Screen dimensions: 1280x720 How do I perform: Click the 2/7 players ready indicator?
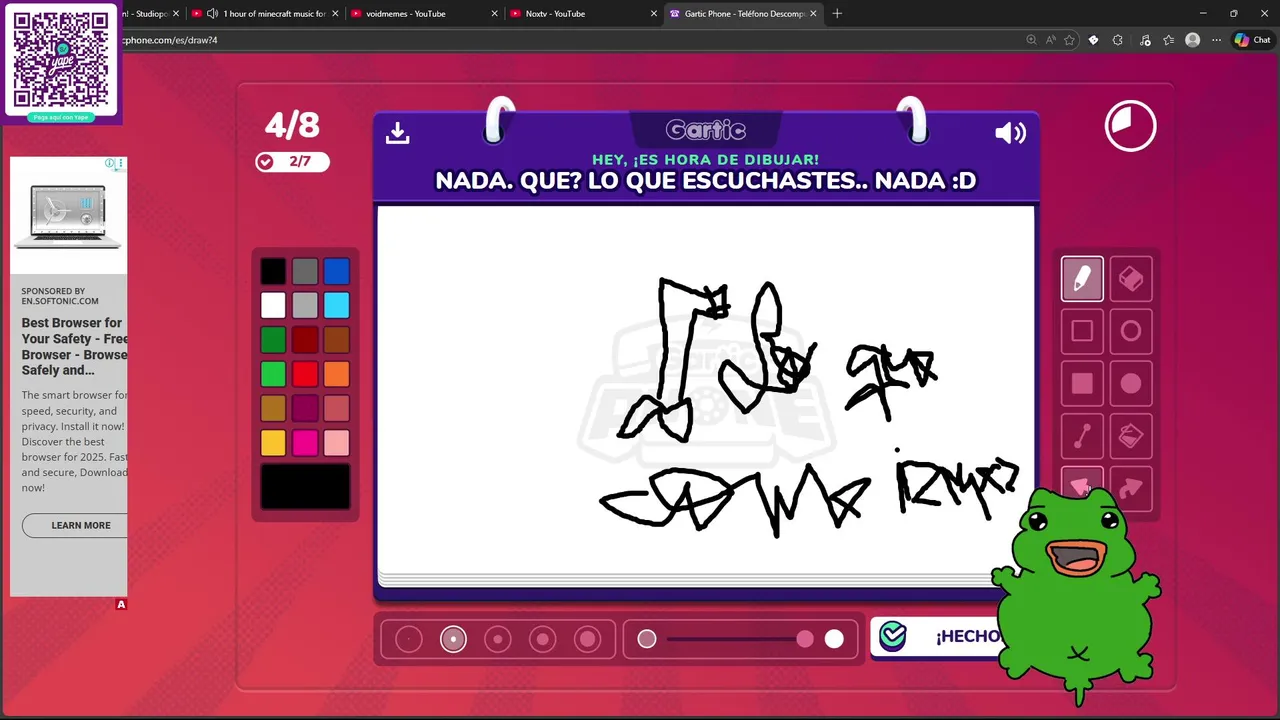click(x=292, y=162)
